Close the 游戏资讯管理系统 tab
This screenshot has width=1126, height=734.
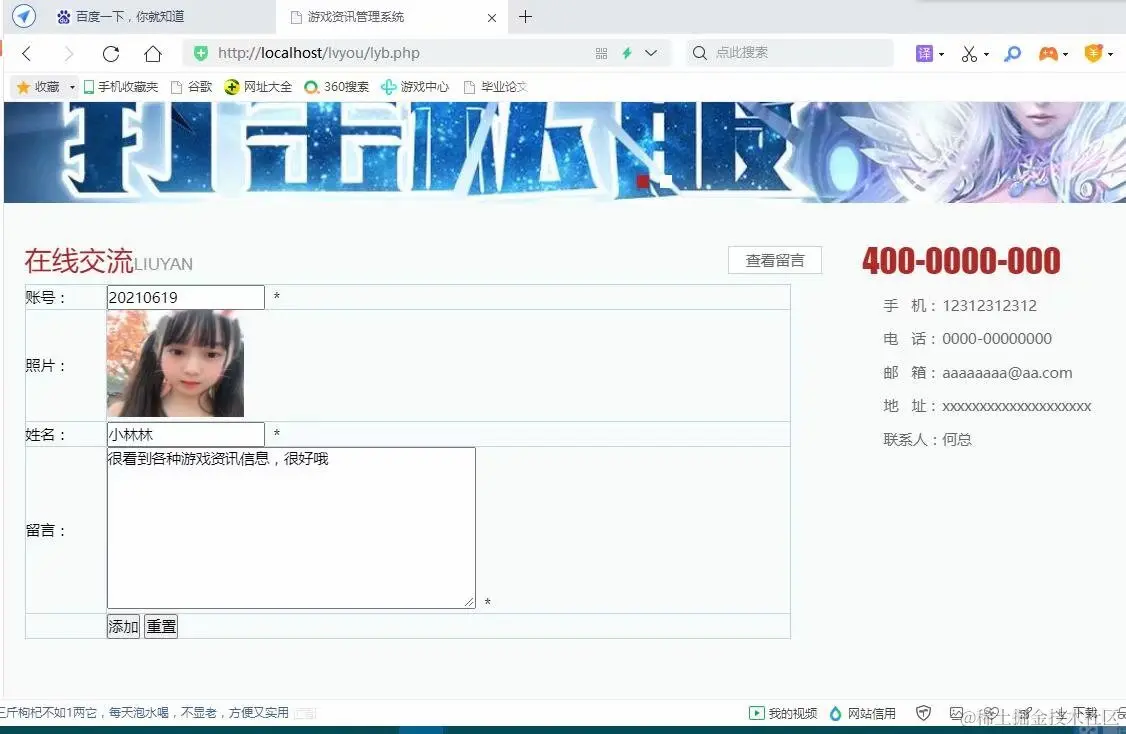pos(492,17)
